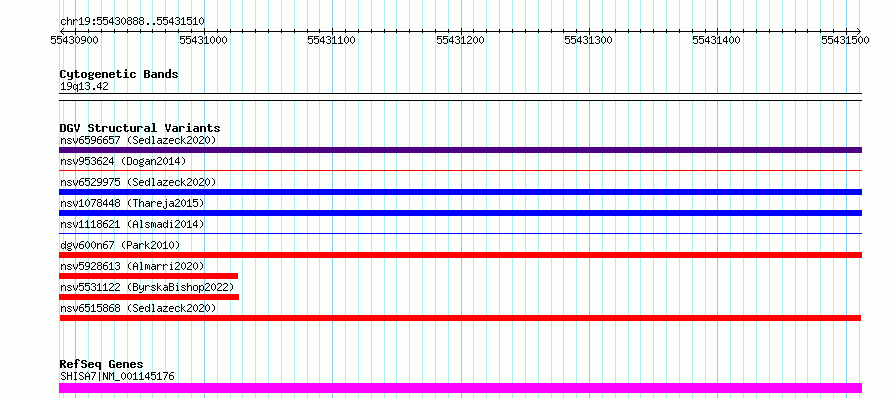Open gene SHISA7|NM_001145176 label

pyautogui.click(x=117, y=376)
